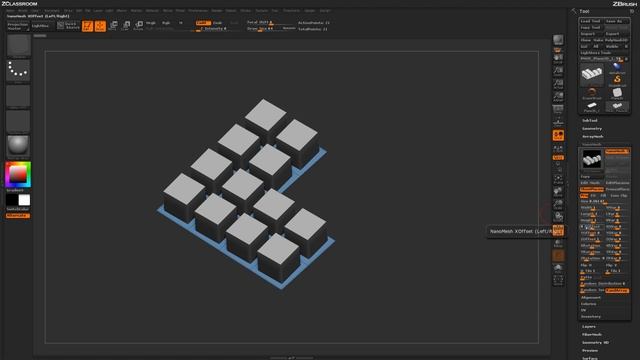Click the BPR render icon
This screenshot has height=360, width=640.
[x=558, y=40]
